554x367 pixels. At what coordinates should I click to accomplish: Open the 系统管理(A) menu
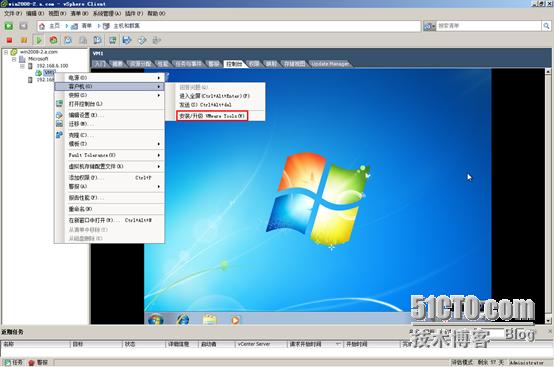pos(107,13)
